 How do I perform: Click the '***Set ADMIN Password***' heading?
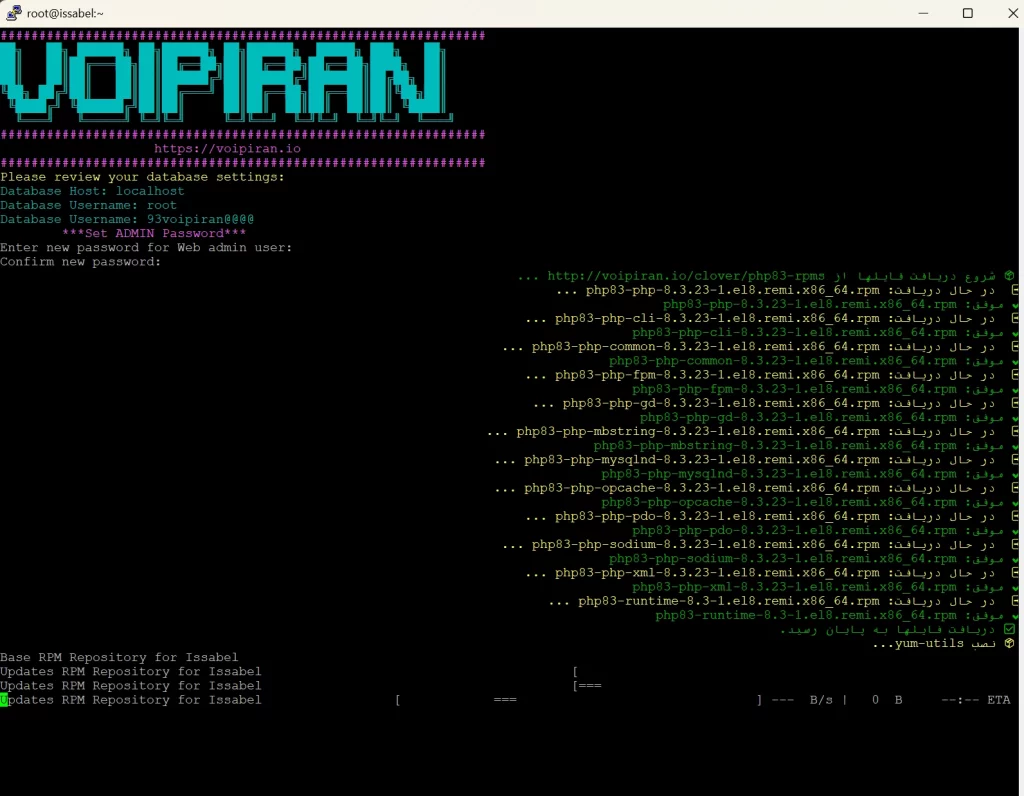(154, 233)
